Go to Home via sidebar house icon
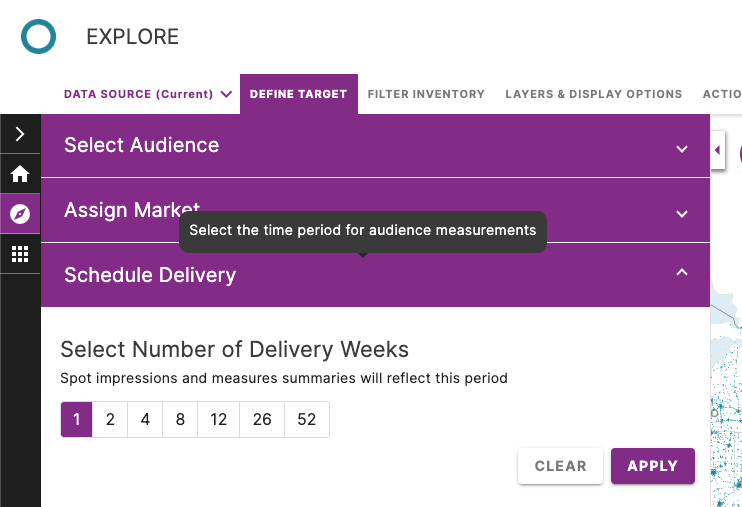 [x=20, y=174]
